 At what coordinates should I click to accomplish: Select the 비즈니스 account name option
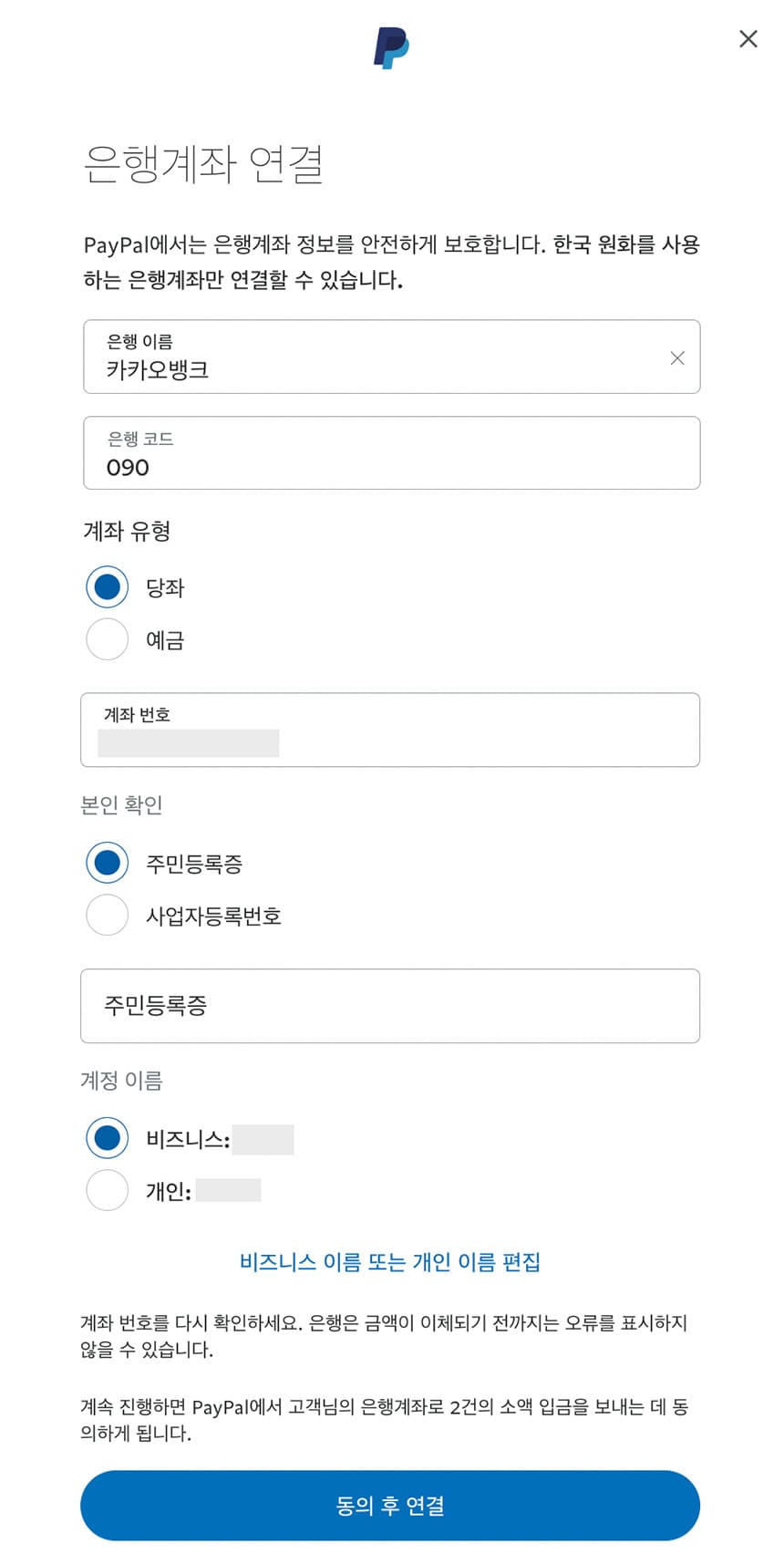[107, 1138]
